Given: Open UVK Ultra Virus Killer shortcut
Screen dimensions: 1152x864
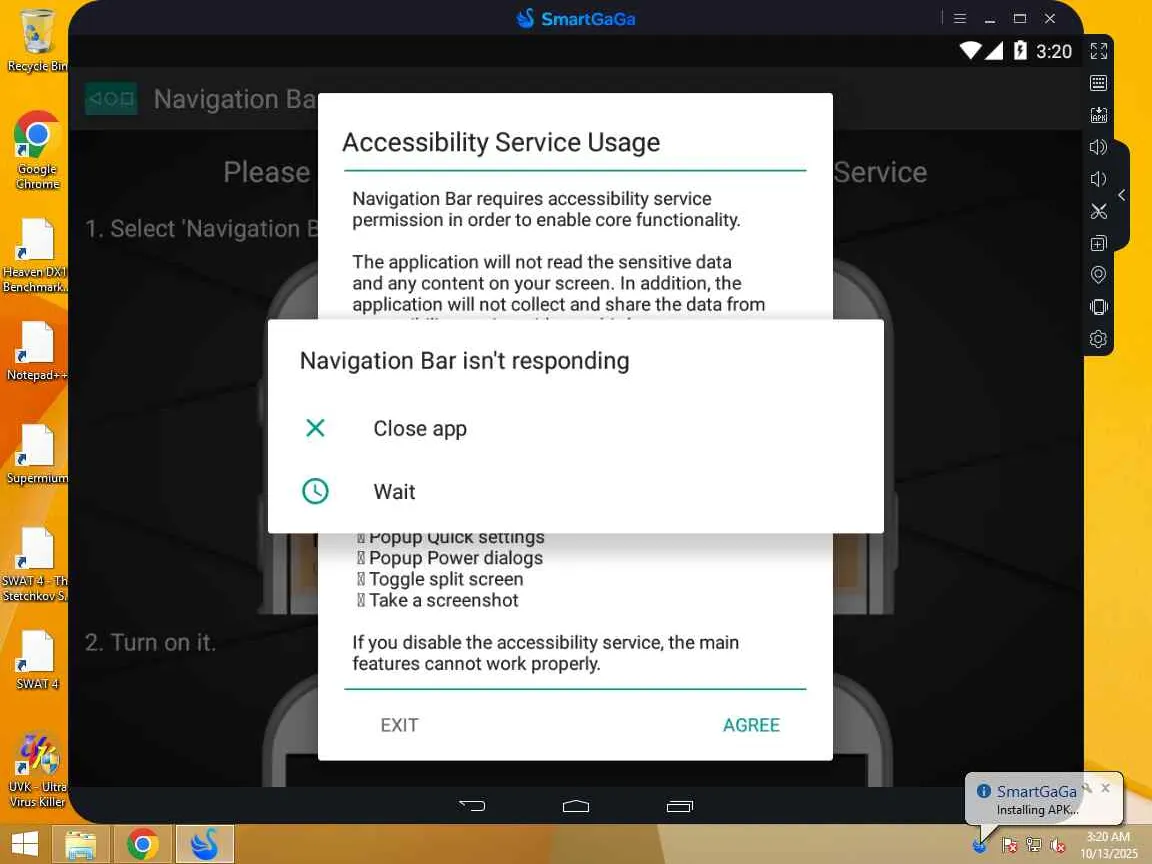Looking at the screenshot, I should point(36,770).
